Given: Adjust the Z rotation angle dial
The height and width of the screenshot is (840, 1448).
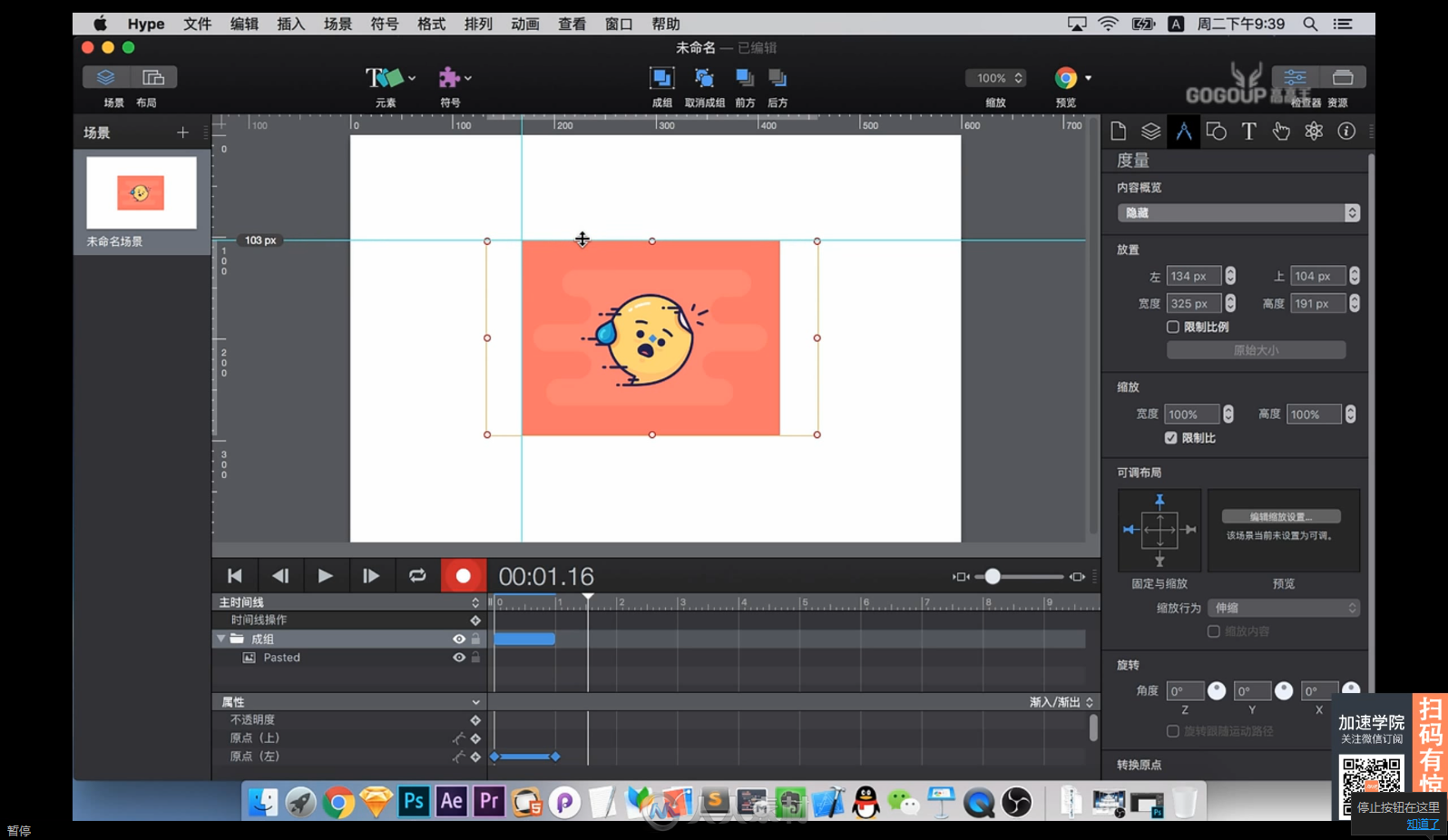Looking at the screenshot, I should tap(1217, 690).
